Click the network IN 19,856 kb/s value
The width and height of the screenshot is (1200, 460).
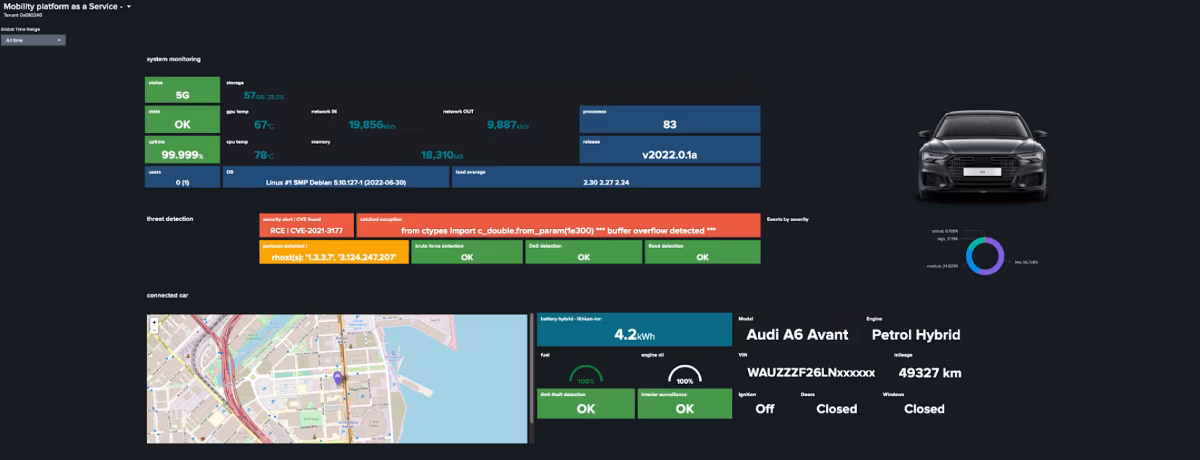click(373, 125)
